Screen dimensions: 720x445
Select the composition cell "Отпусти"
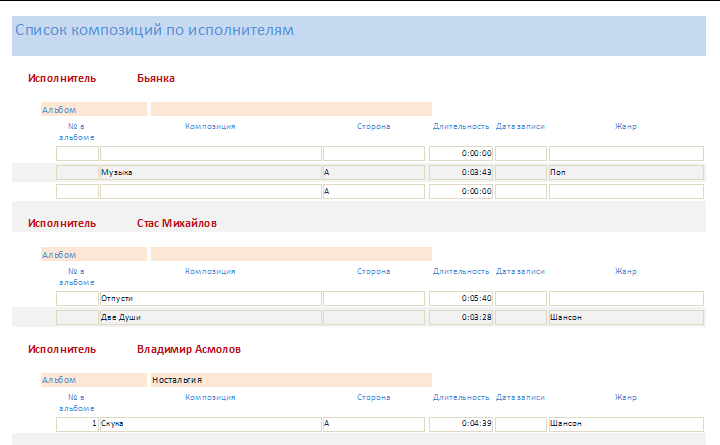point(211,298)
